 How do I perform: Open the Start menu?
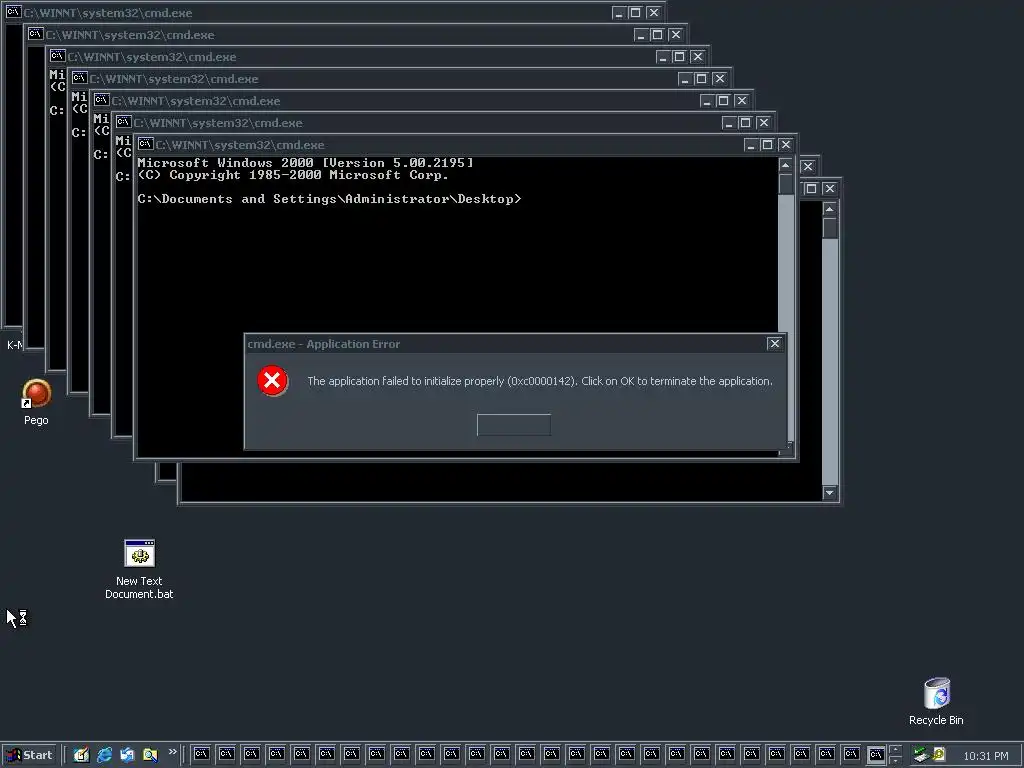[x=29, y=755]
